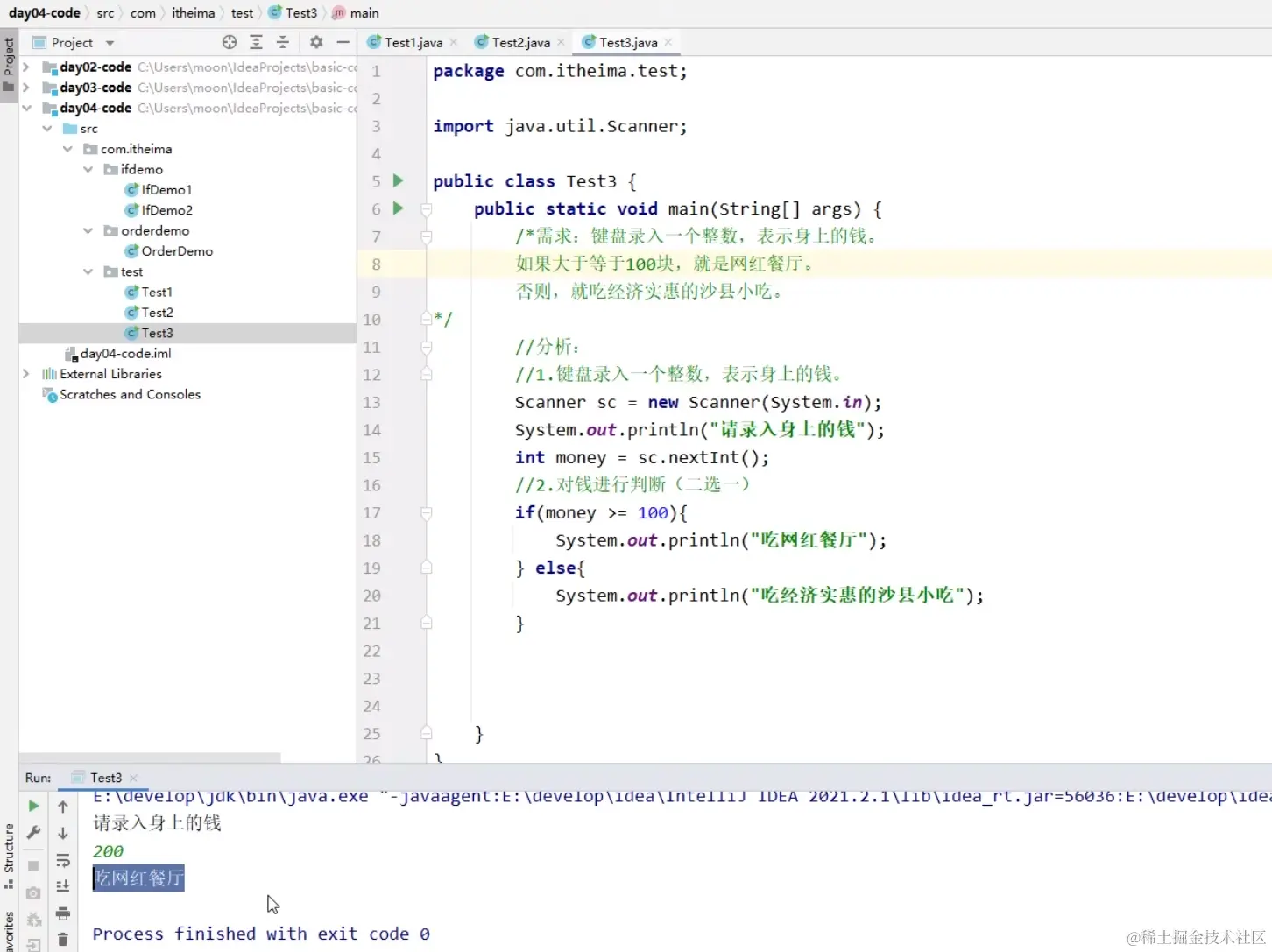This screenshot has width=1272, height=952.
Task: Collapse the src folder
Action: pyautogui.click(x=47, y=128)
